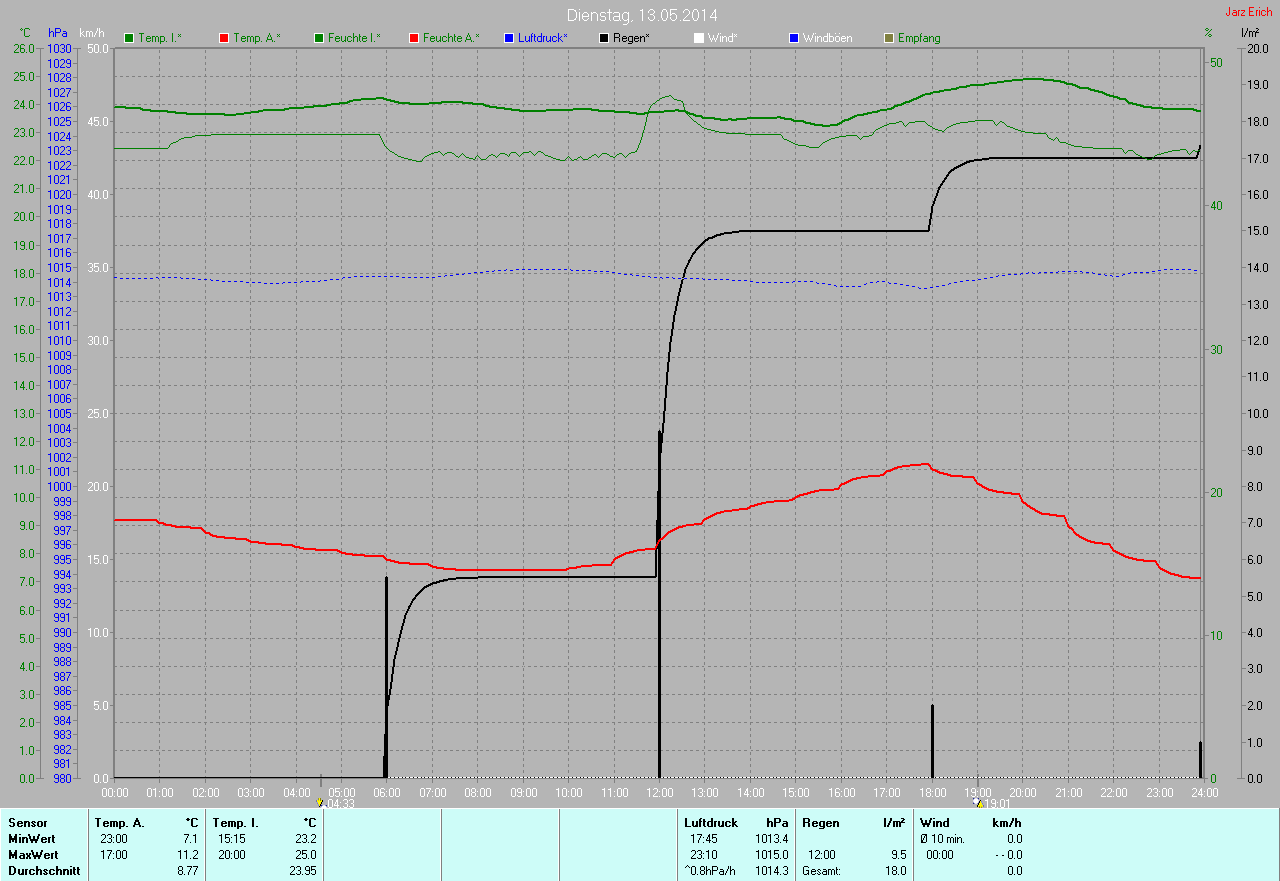Viewport: 1280px width, 881px height.
Task: Click the l/m² axis unit label
Action: 1249,33
